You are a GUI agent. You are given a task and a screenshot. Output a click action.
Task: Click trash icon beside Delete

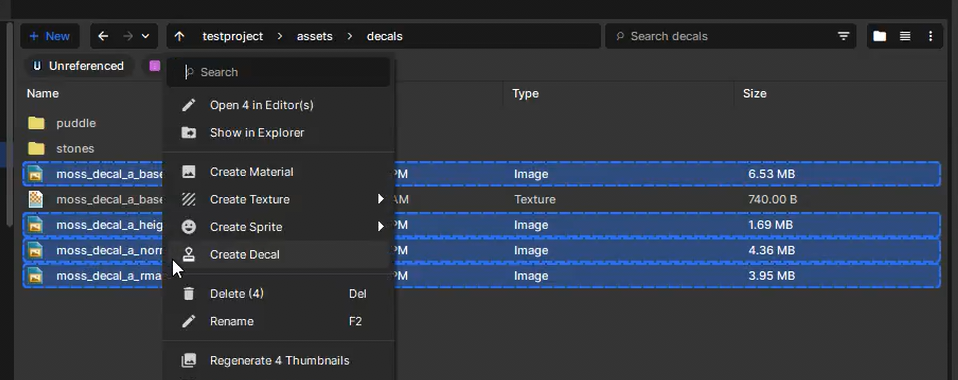(189, 294)
